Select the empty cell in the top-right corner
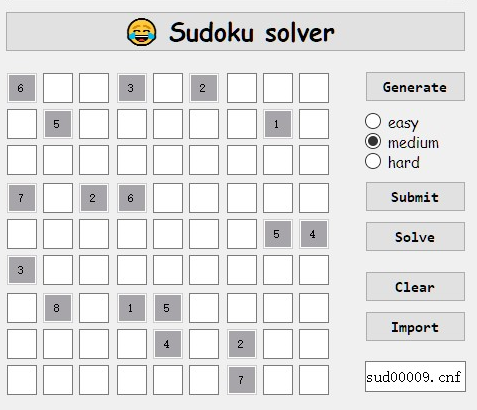Screen dimensions: 477x410 pyautogui.click(x=314, y=88)
